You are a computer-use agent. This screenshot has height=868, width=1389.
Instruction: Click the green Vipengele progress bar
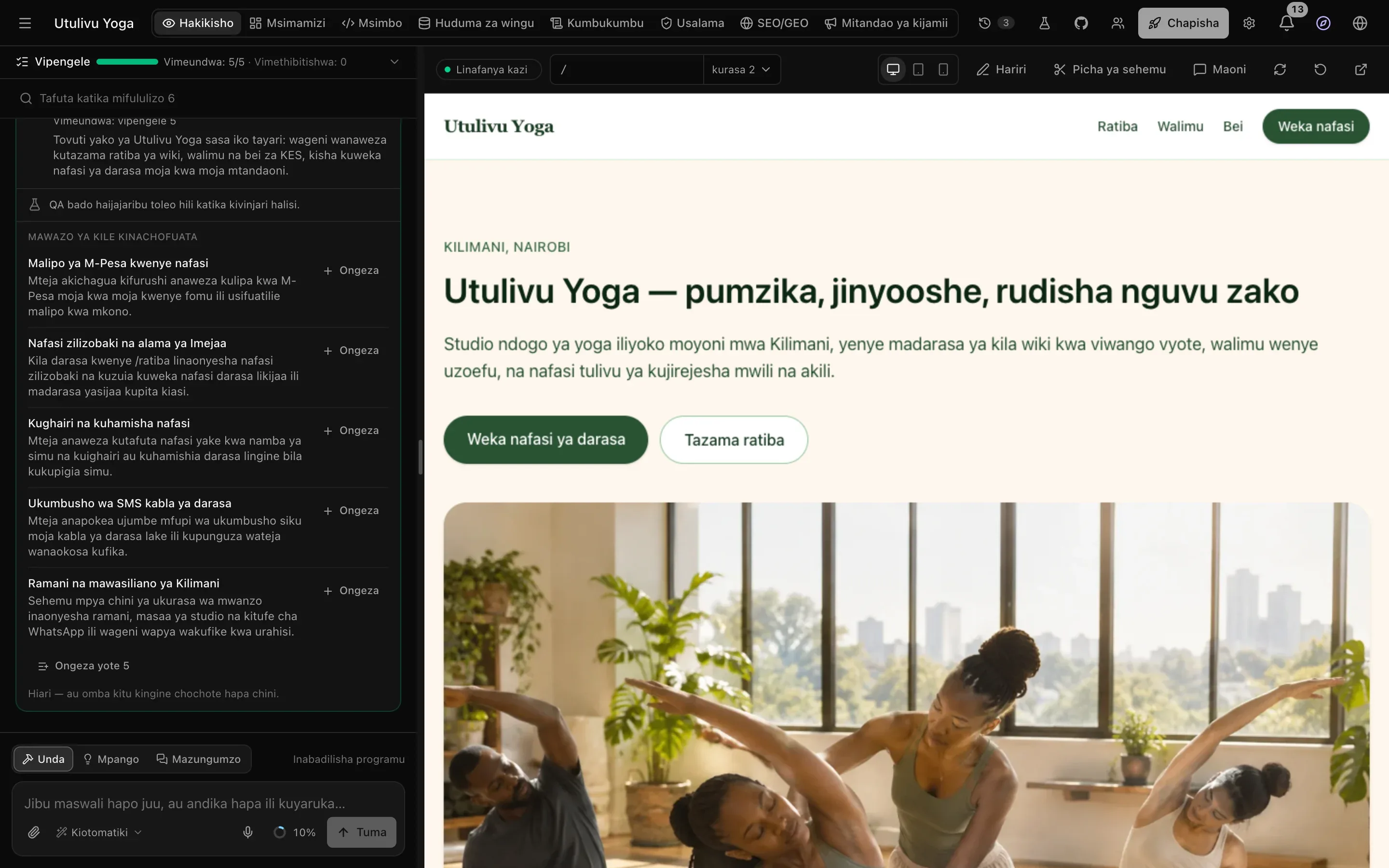point(127,61)
